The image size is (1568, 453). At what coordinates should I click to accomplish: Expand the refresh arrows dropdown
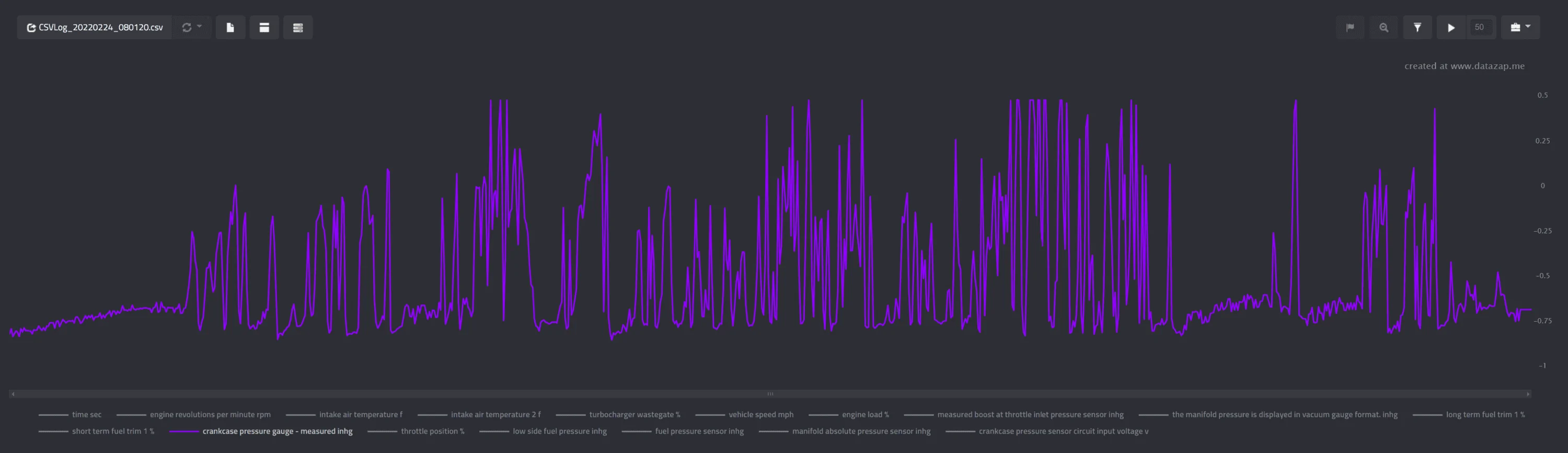(x=191, y=27)
